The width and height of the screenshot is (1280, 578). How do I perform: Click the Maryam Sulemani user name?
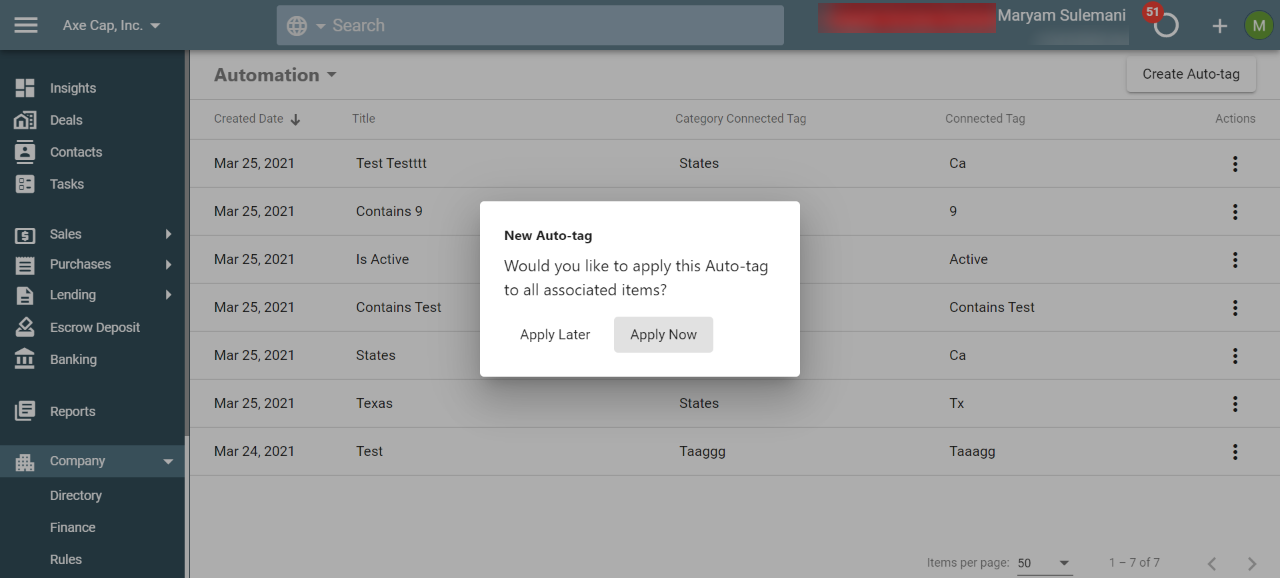pyautogui.click(x=1061, y=15)
